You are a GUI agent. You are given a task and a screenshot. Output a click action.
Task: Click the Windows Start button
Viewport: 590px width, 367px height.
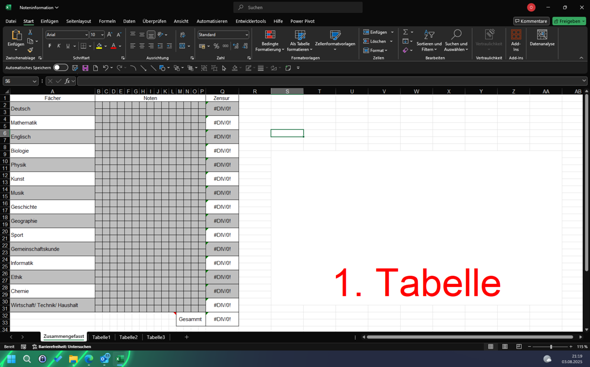tap(11, 359)
